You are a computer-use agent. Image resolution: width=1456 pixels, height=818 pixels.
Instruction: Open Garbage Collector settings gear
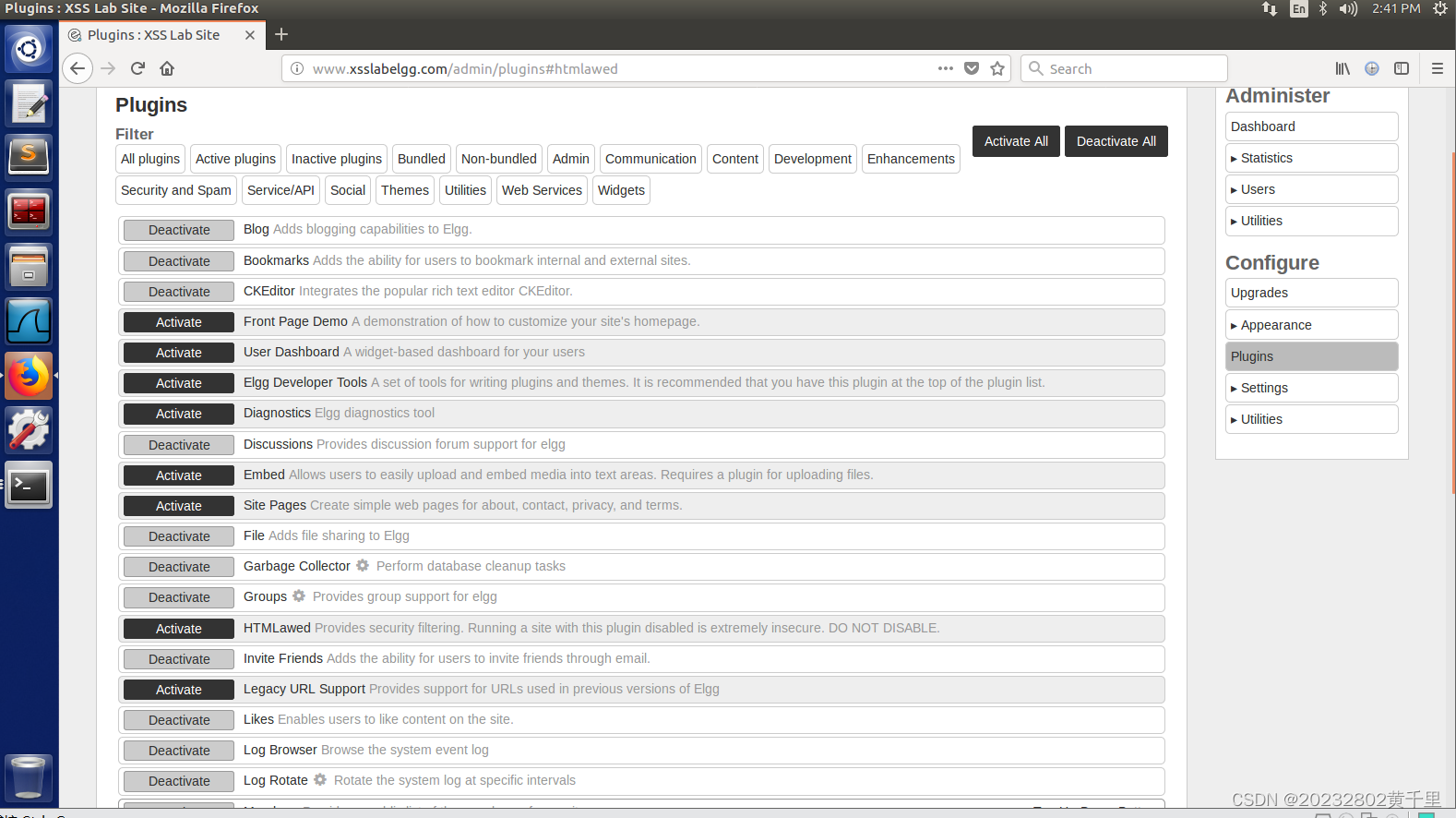tap(363, 565)
